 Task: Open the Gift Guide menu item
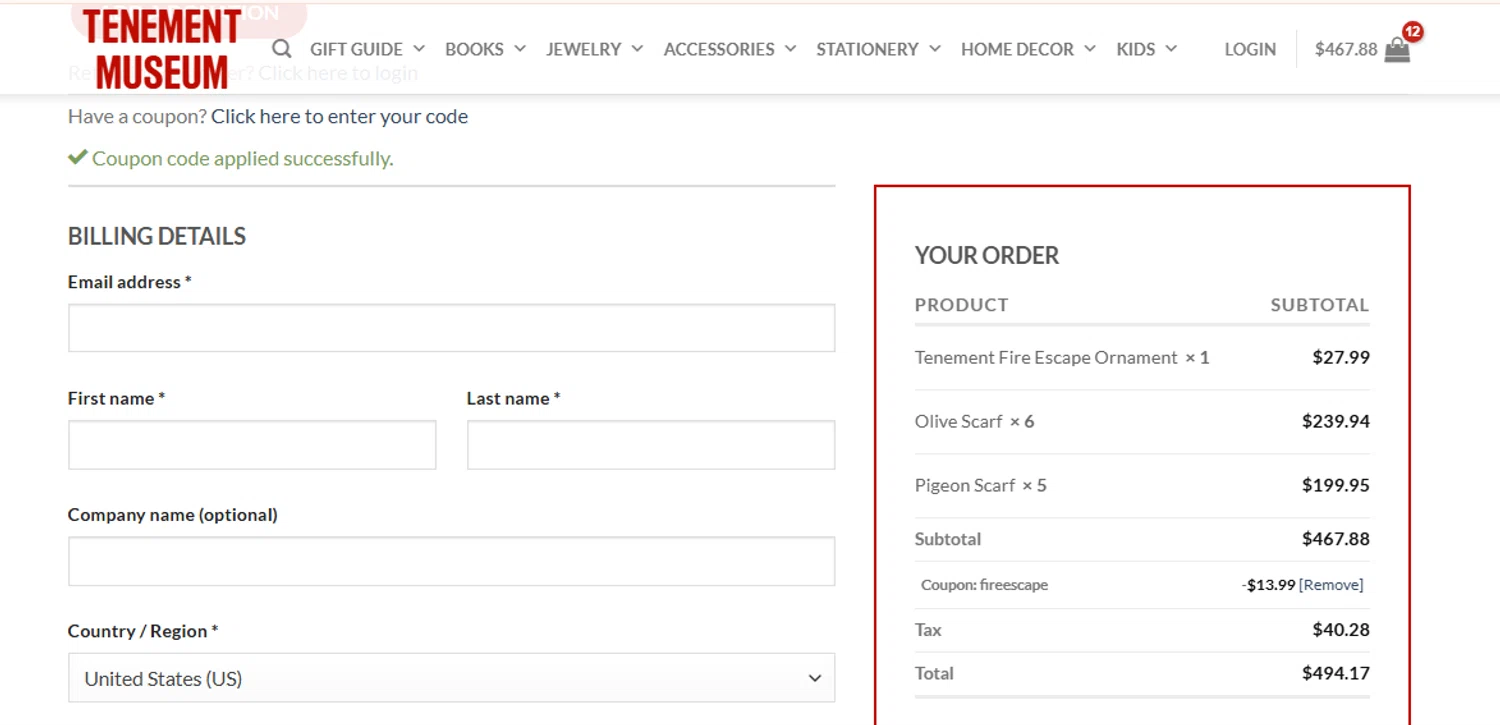point(356,49)
